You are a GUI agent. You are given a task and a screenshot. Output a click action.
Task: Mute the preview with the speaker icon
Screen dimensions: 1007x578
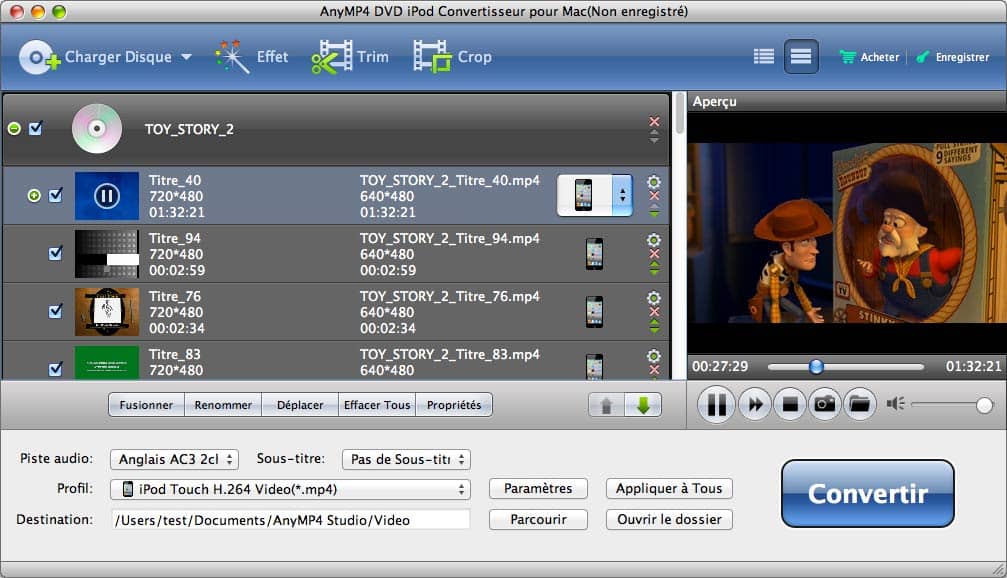[895, 404]
